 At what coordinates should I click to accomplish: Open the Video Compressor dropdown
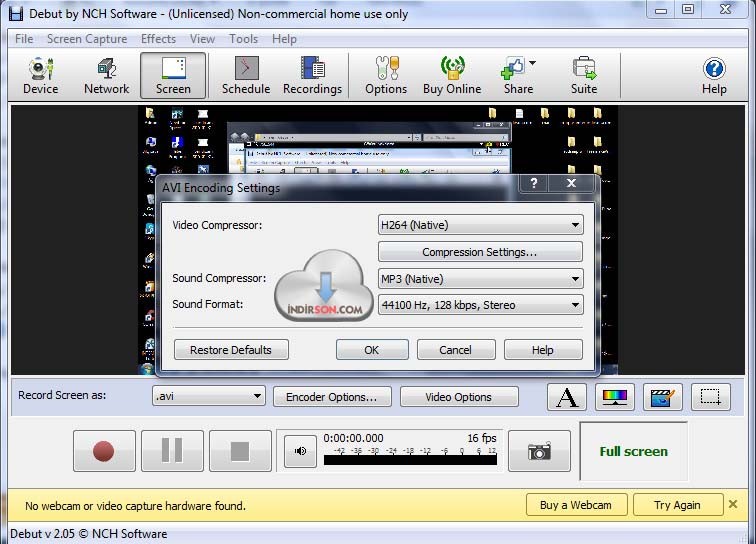(x=481, y=225)
